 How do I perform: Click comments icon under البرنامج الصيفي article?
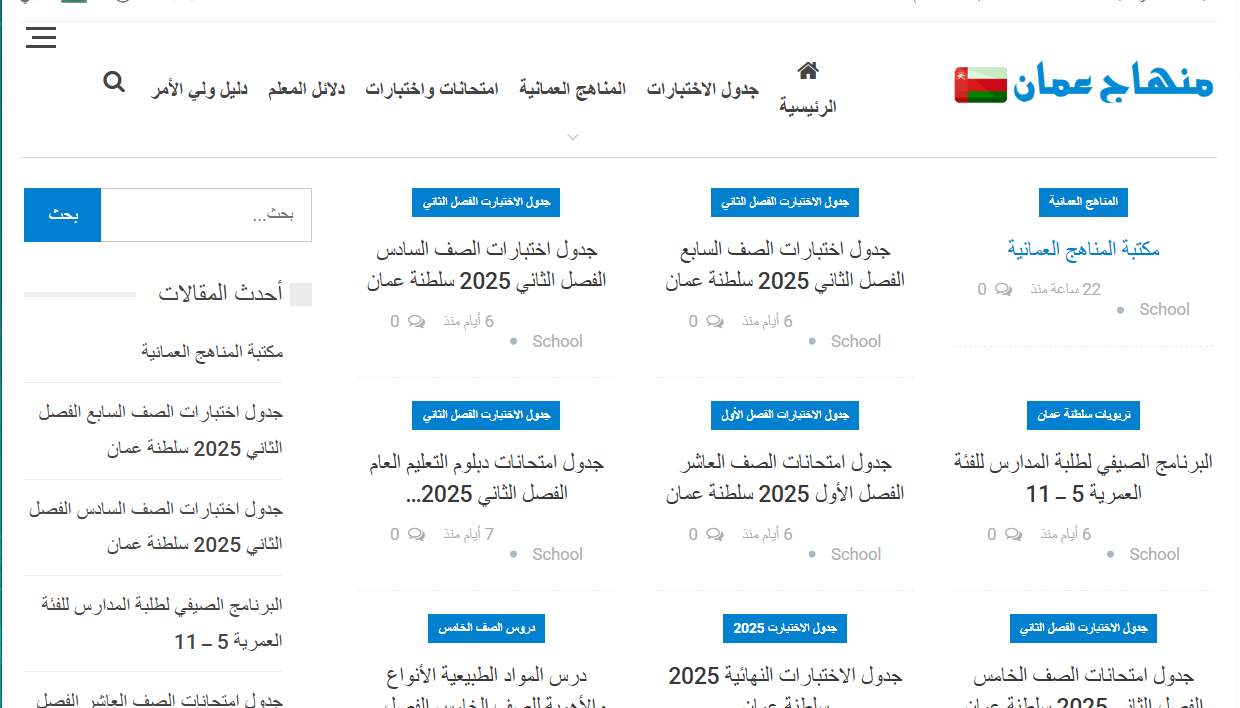point(1013,535)
